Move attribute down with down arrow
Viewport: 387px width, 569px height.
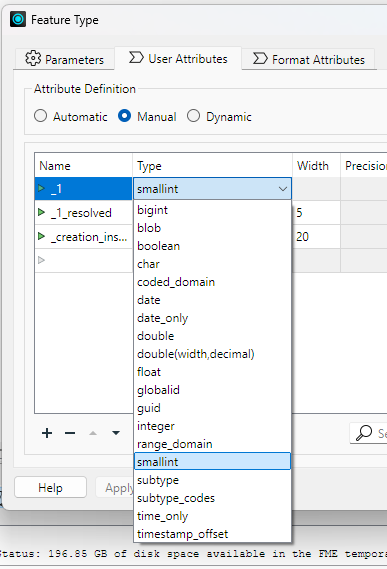[x=116, y=433]
